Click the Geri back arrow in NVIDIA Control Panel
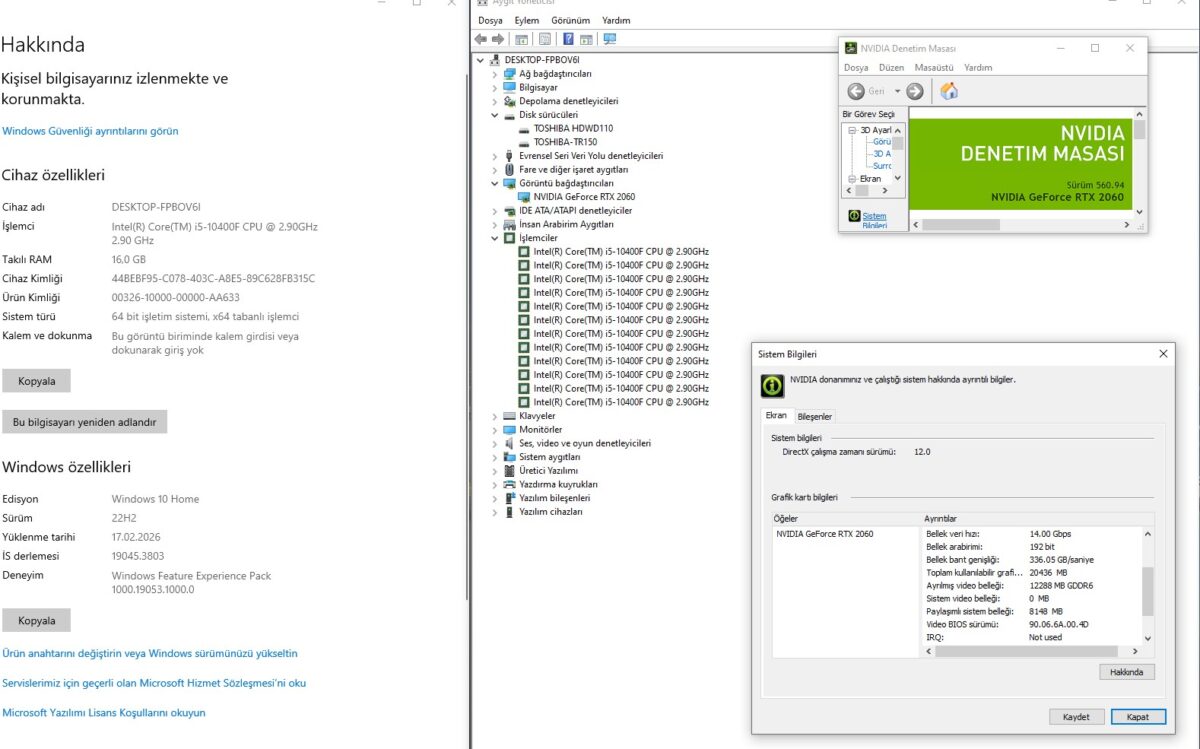Viewport: 1200px width, 749px height. click(856, 91)
